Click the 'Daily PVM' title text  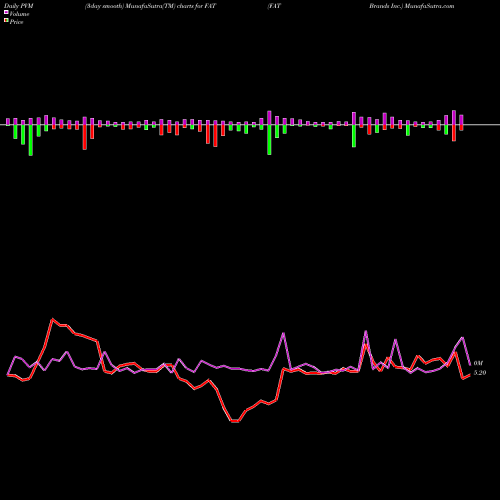coord(19,6)
